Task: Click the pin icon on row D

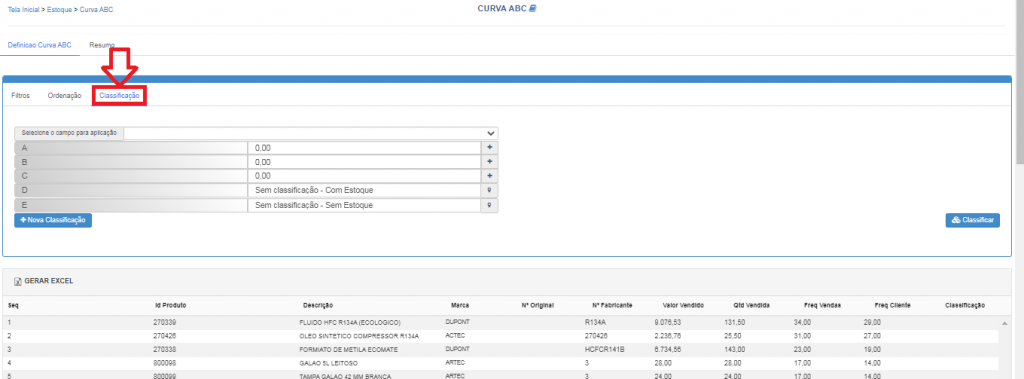Action: tap(490, 191)
